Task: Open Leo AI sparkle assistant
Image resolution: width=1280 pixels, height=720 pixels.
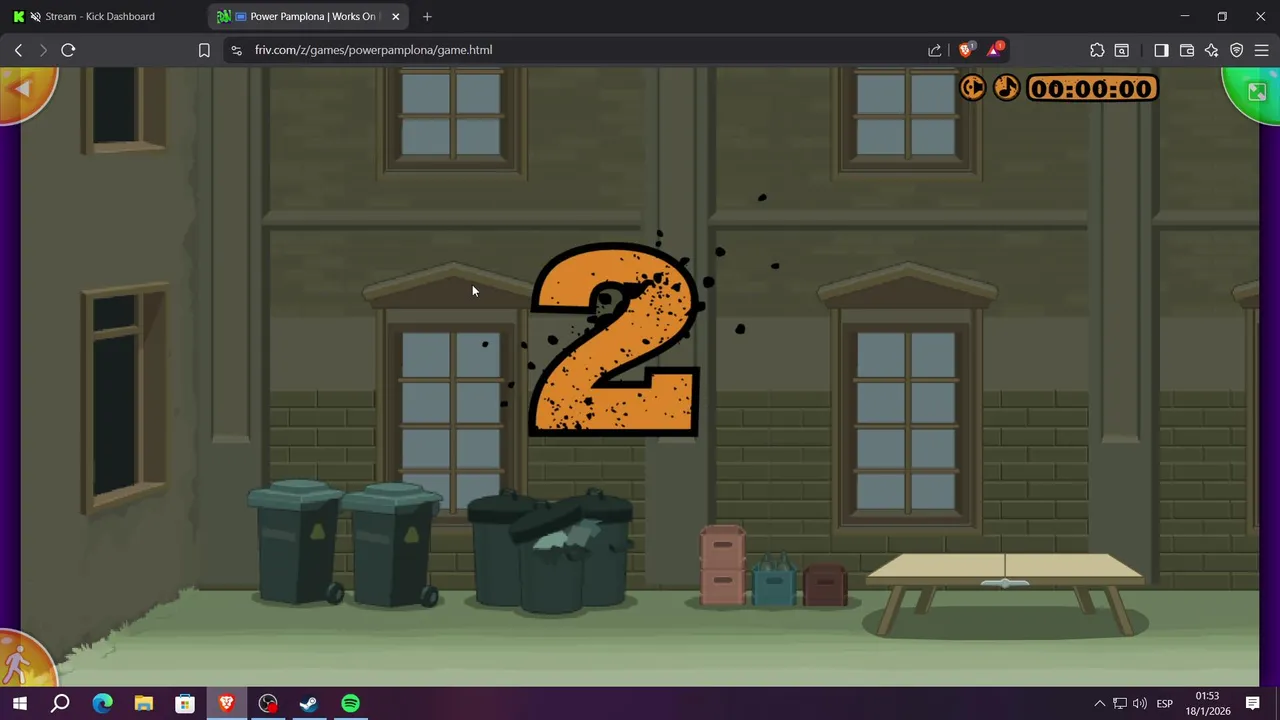Action: 1212,50
